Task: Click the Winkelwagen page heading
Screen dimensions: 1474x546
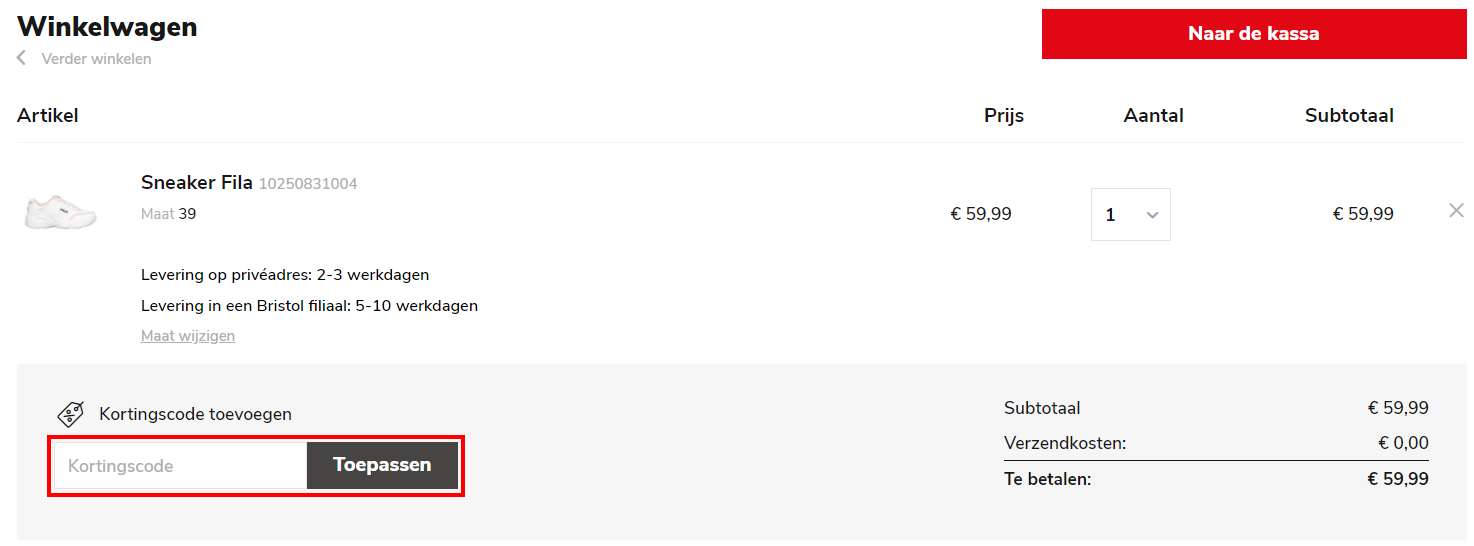Action: coord(107,27)
